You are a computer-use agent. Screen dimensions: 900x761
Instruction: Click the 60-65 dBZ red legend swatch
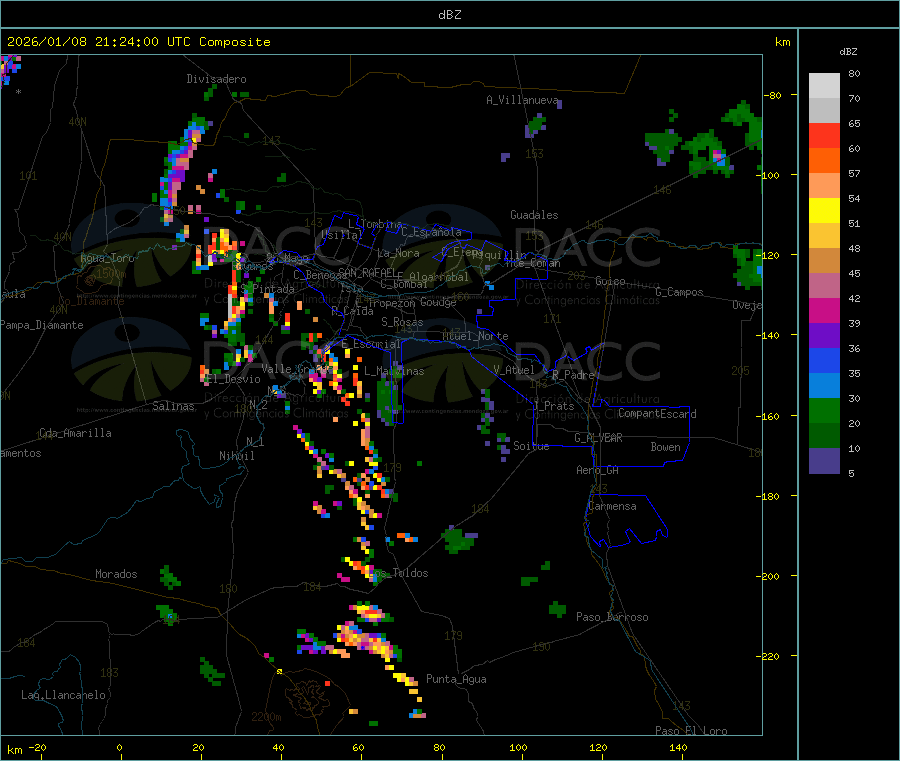coord(824,135)
